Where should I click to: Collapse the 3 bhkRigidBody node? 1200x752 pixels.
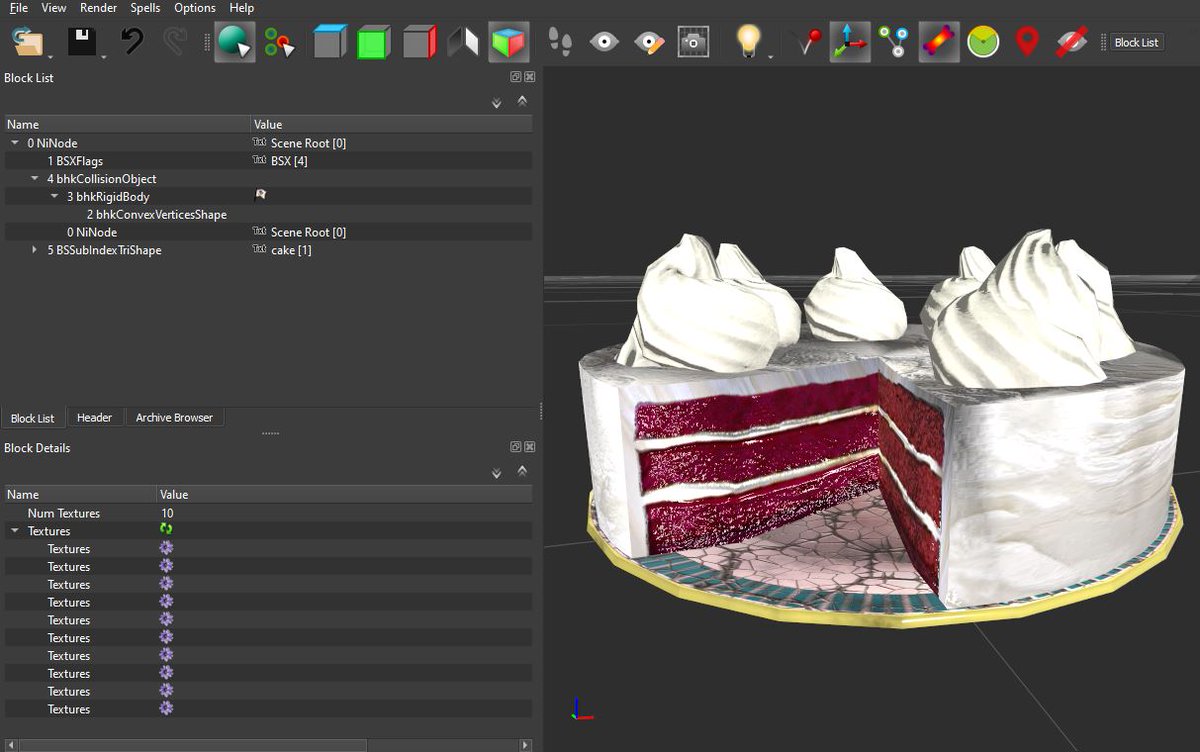tap(55, 197)
